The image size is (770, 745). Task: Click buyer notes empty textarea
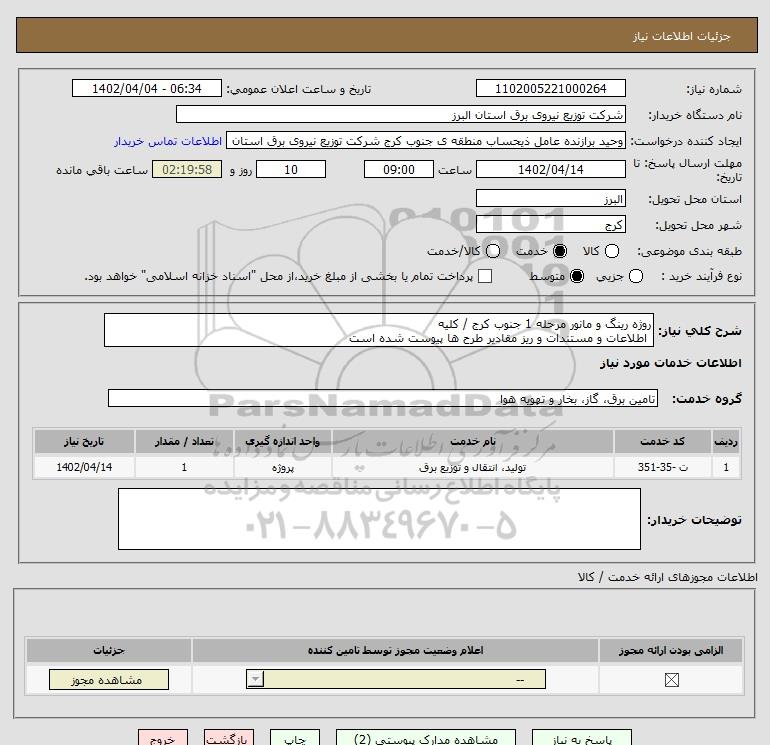coord(379,519)
